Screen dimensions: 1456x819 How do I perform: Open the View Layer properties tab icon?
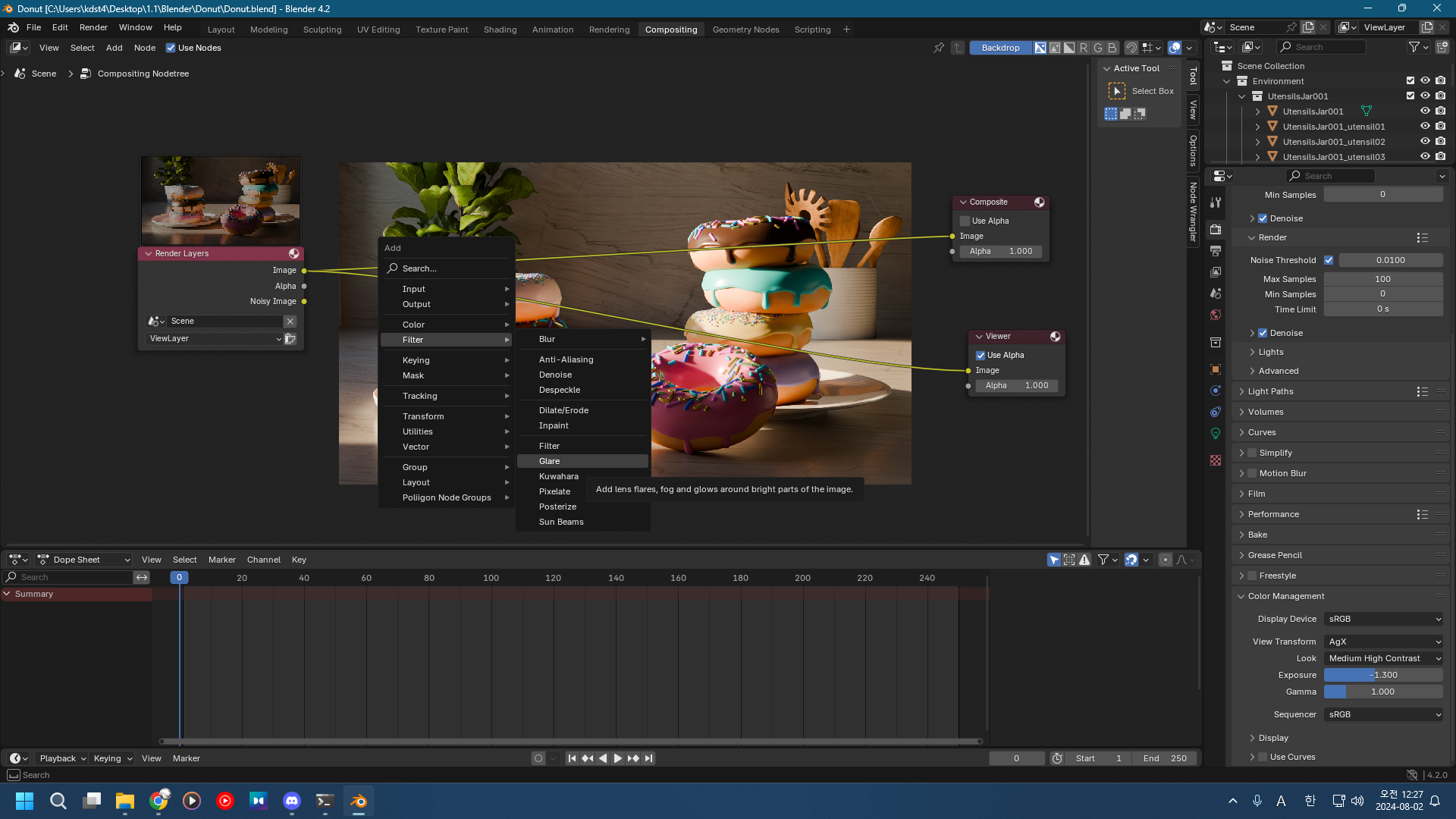tap(1216, 272)
